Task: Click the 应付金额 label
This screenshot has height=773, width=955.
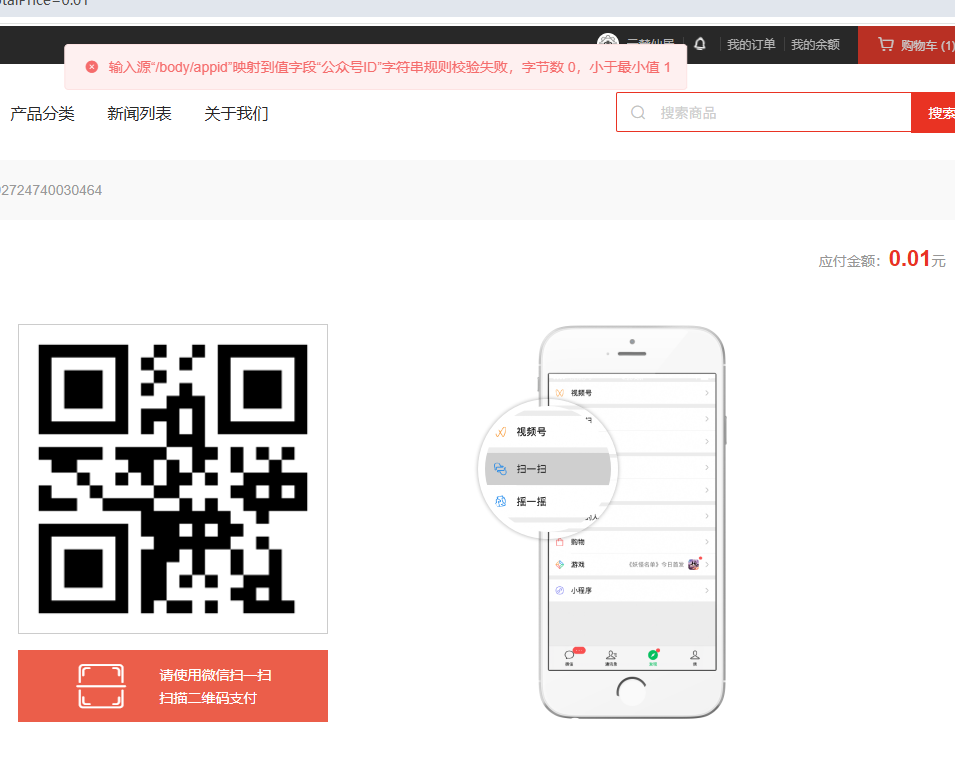Action: point(849,261)
